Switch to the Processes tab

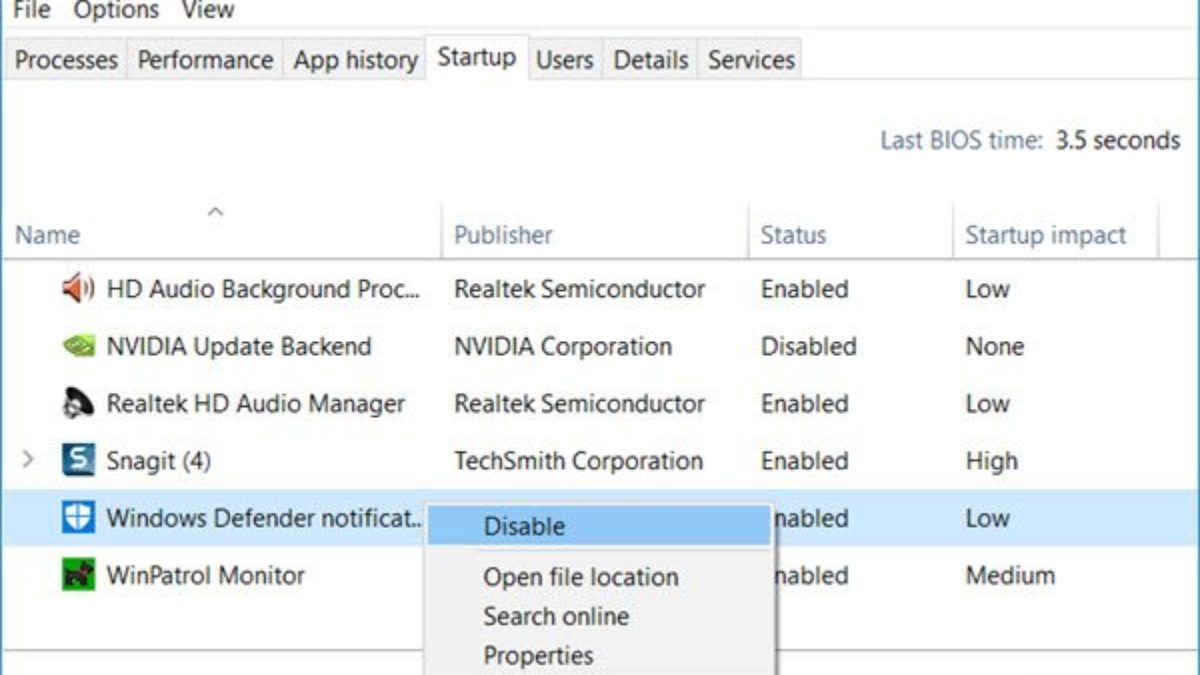66,60
